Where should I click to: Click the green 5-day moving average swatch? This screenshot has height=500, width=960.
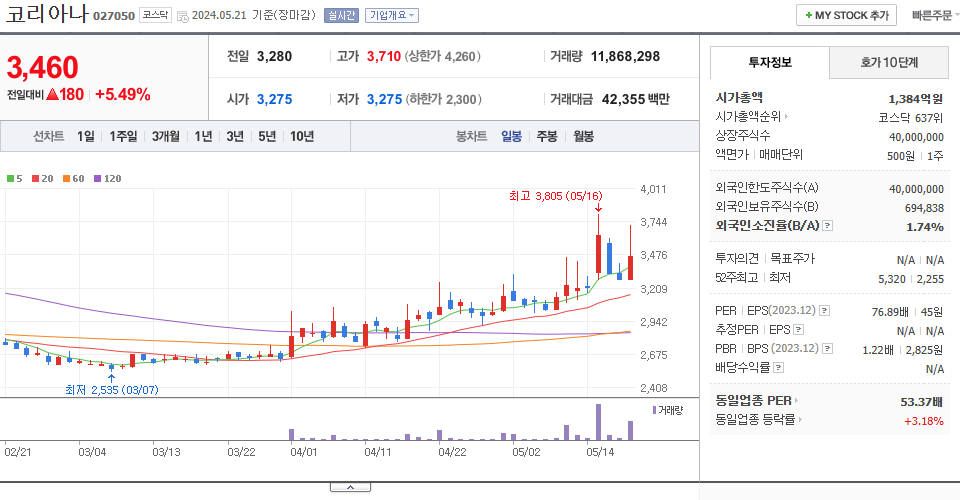click(10, 179)
